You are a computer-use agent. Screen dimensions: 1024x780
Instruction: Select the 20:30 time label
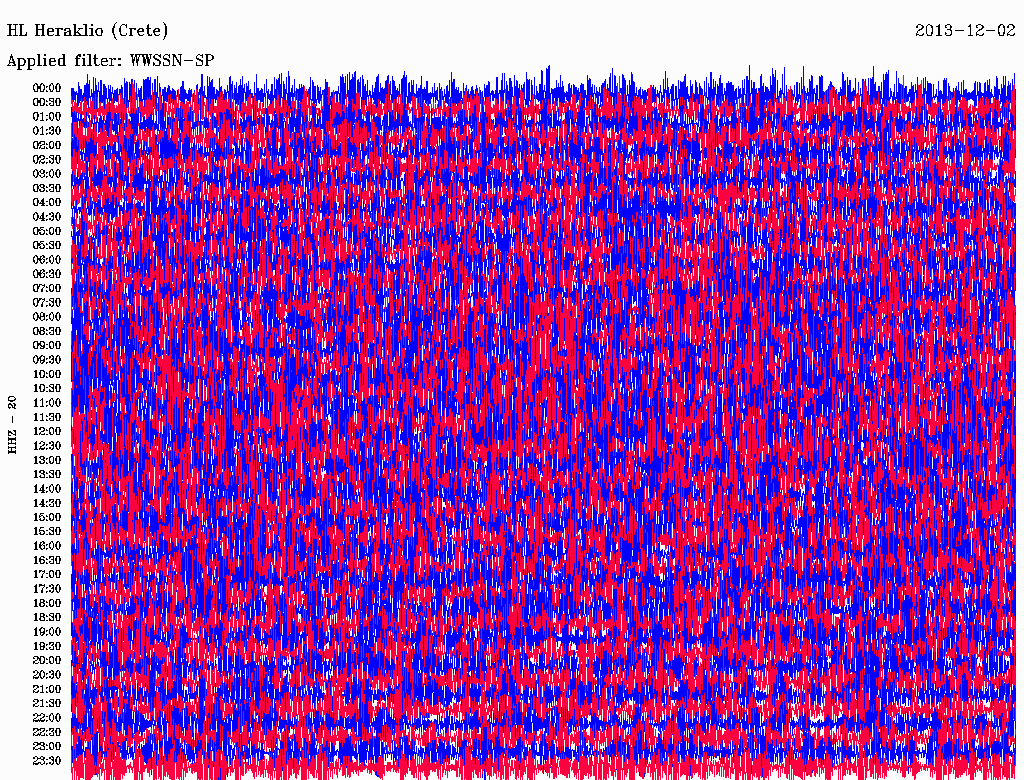click(x=47, y=675)
